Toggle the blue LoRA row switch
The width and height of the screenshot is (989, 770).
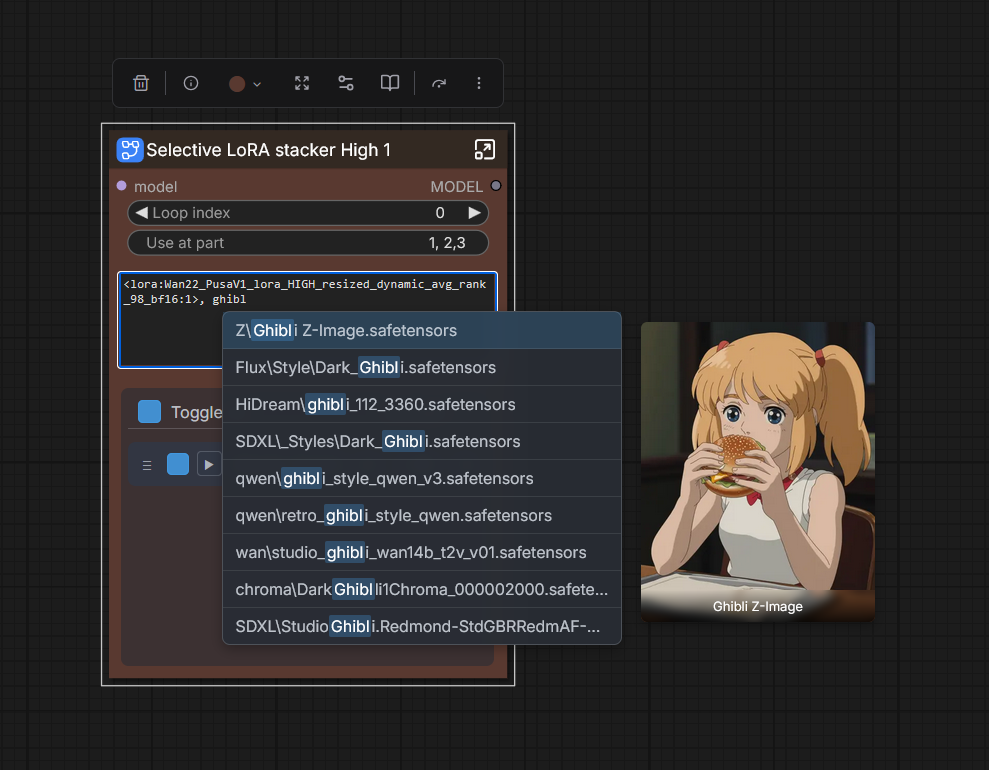(x=178, y=464)
